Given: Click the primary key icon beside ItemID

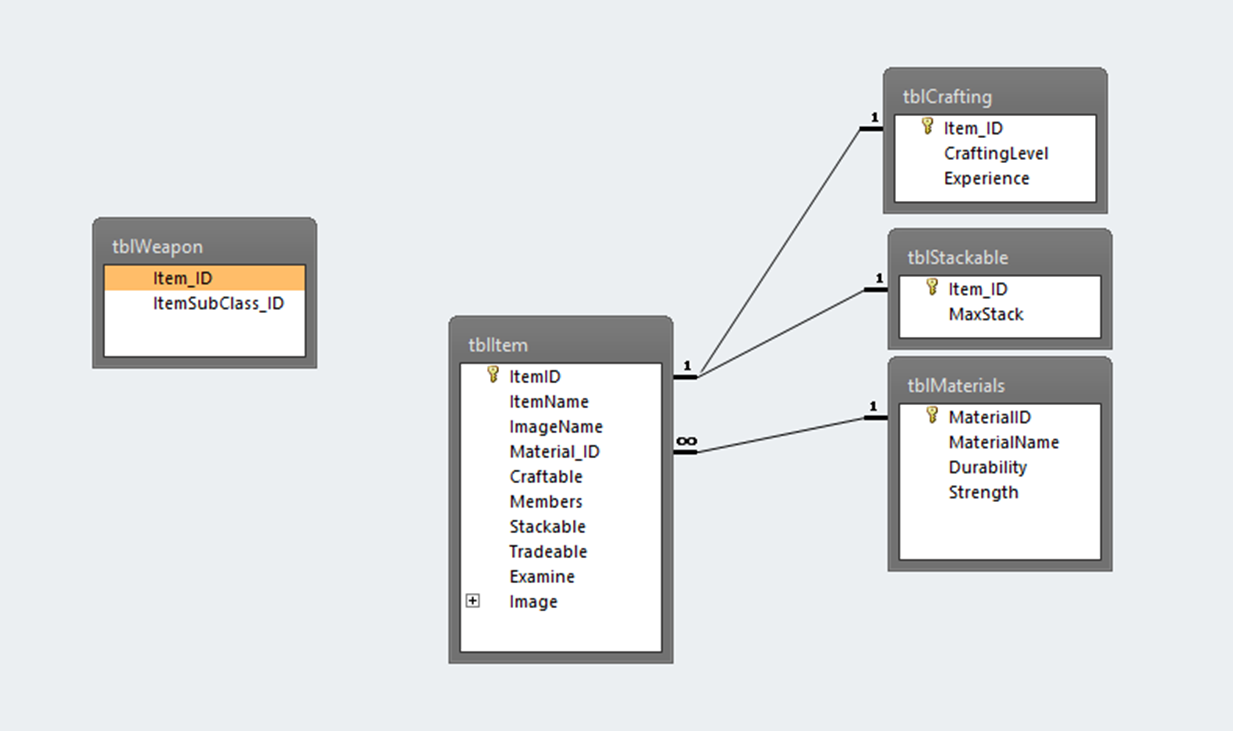Looking at the screenshot, I should point(492,375).
